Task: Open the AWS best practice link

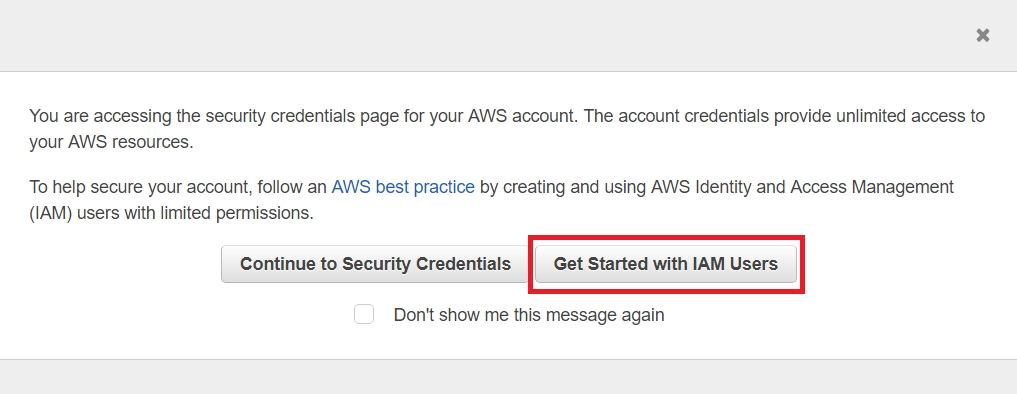Action: coord(403,187)
